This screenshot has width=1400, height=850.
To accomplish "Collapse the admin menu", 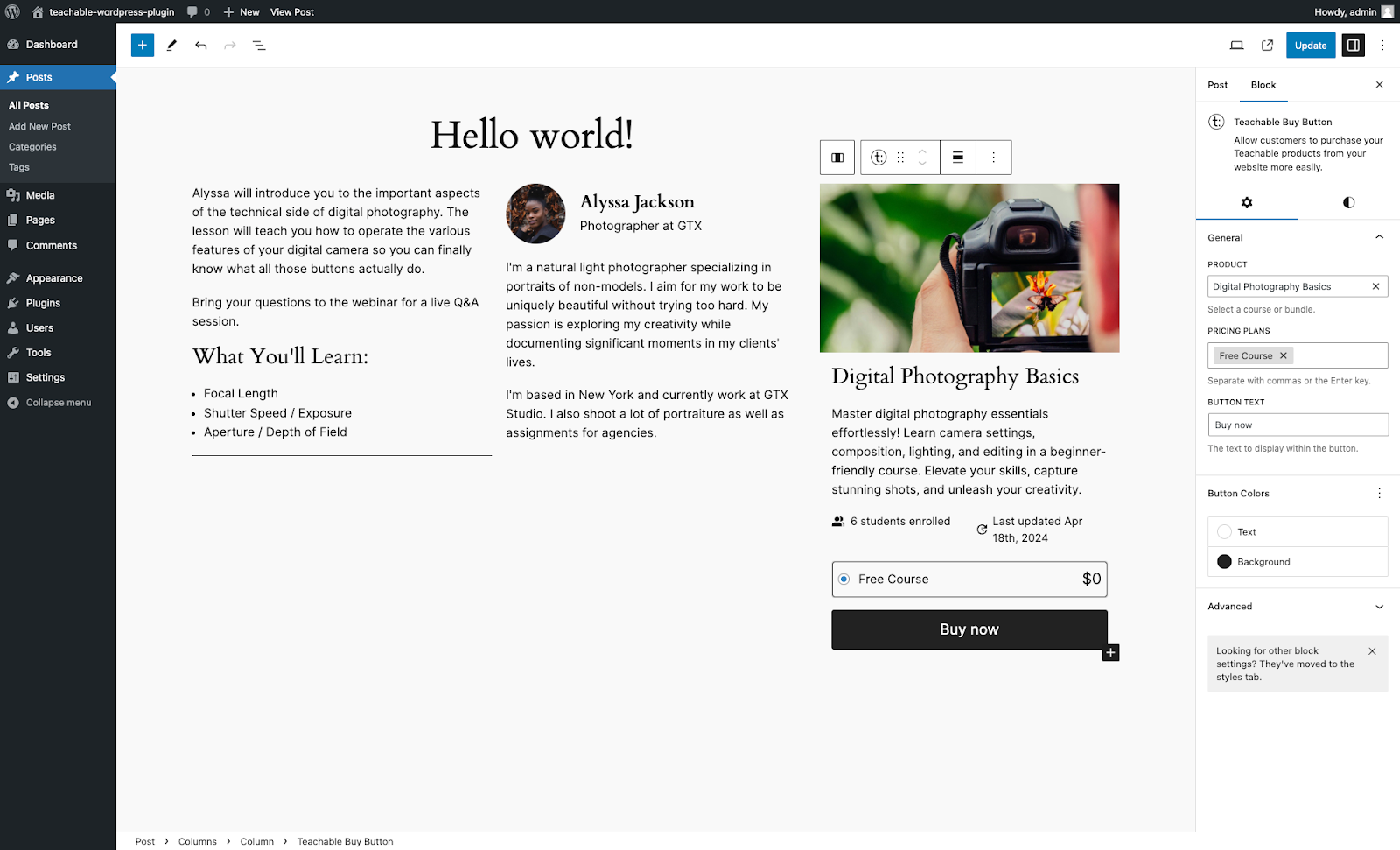I will click(x=58, y=403).
